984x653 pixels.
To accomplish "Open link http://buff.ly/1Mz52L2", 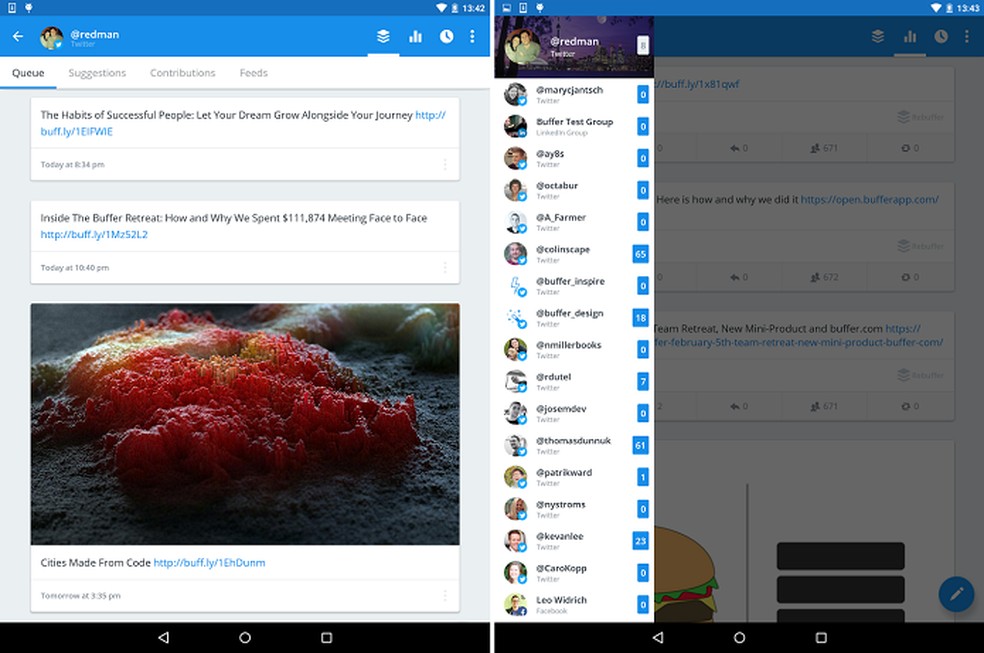I will coord(94,235).
